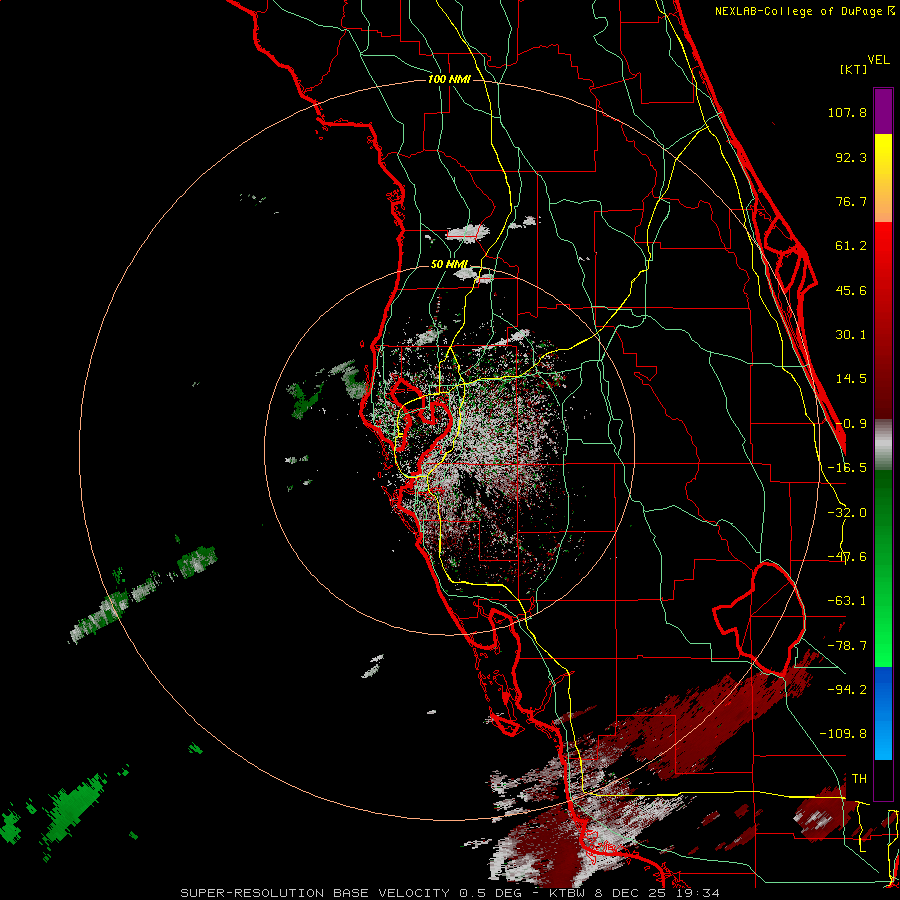Click the blue segment of the velocity color bar
This screenshot has height=900, width=900.
click(883, 713)
